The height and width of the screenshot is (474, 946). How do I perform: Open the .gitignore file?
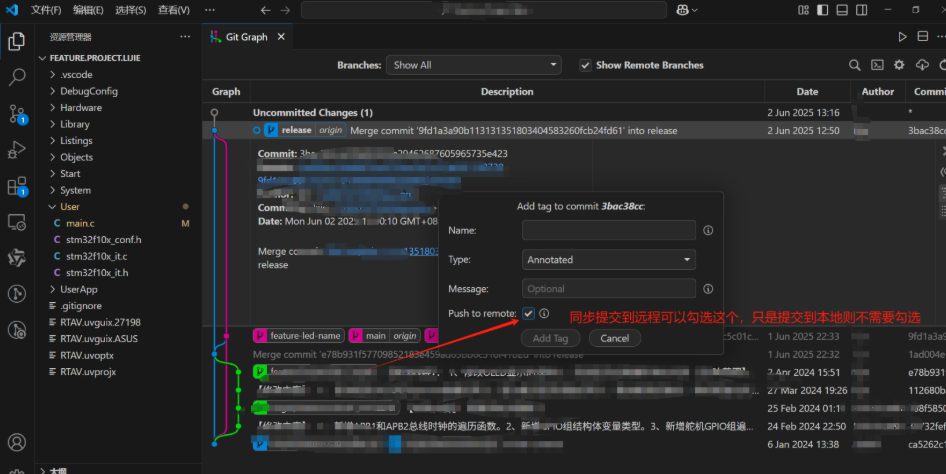pyautogui.click(x=80, y=306)
